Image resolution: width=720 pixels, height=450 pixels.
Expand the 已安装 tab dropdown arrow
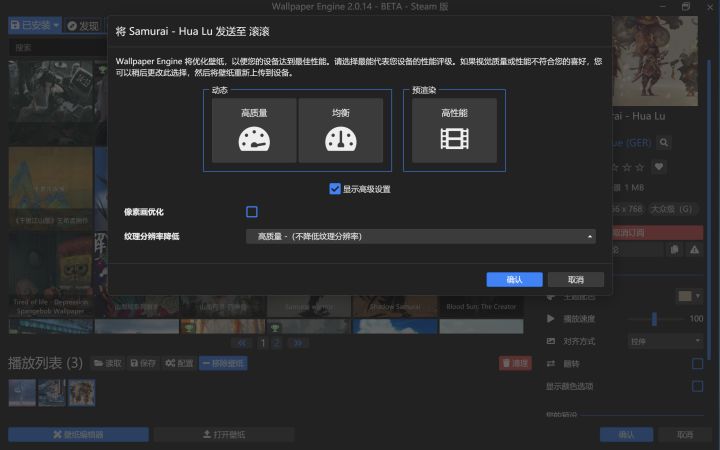(x=56, y=25)
